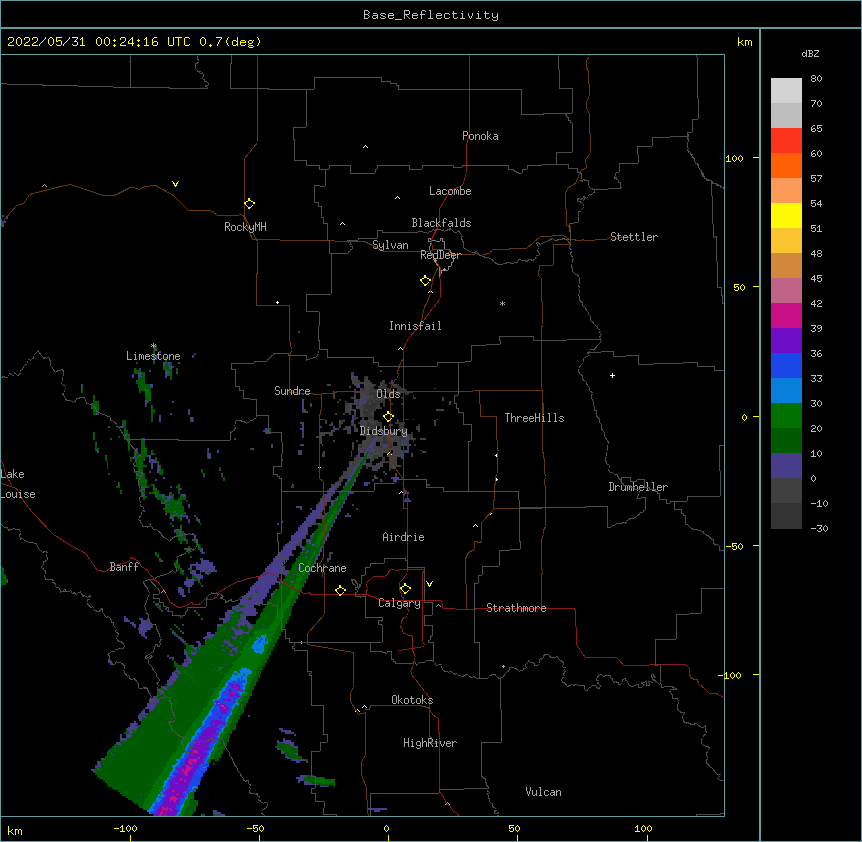The height and width of the screenshot is (842, 862).
Task: Click the RedDeer city label
Action: click(440, 255)
